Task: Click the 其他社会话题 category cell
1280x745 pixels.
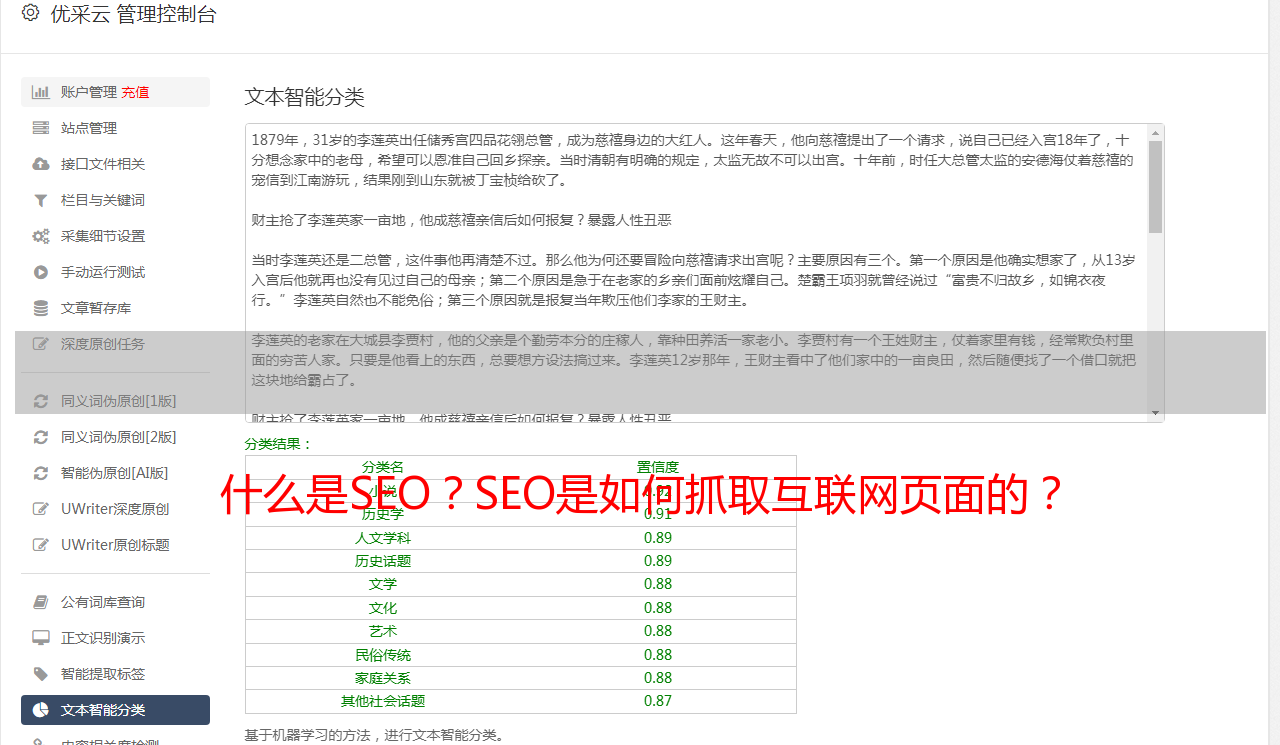Action: pyautogui.click(x=383, y=701)
